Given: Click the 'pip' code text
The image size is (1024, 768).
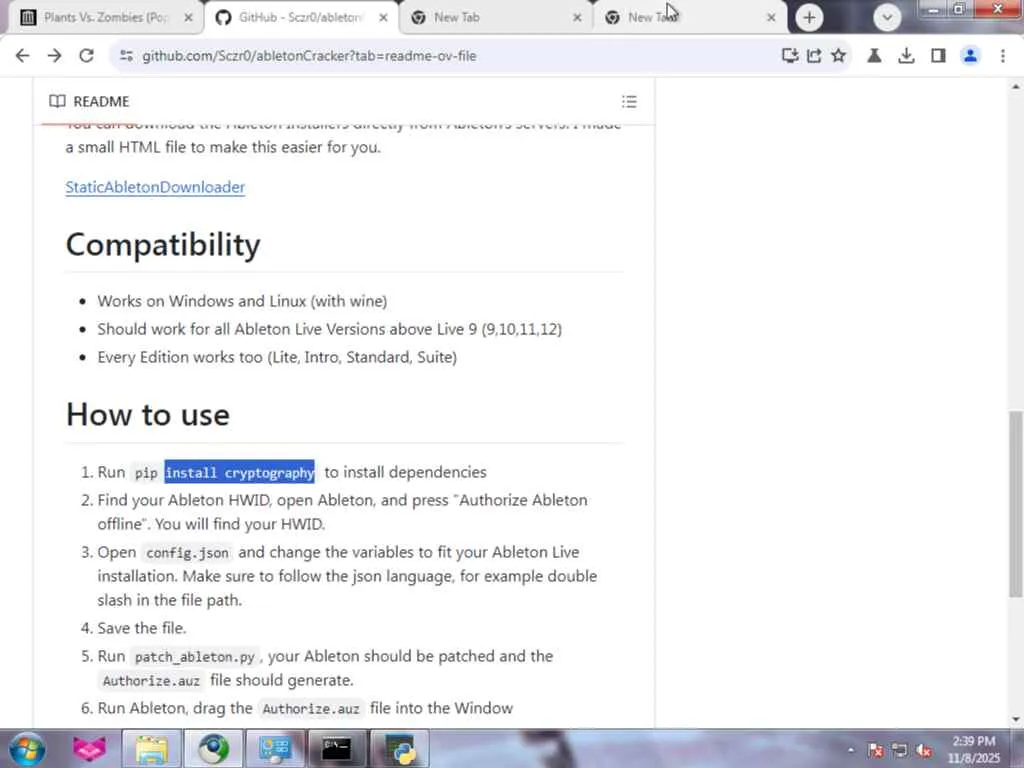Looking at the screenshot, I should (x=146, y=473).
